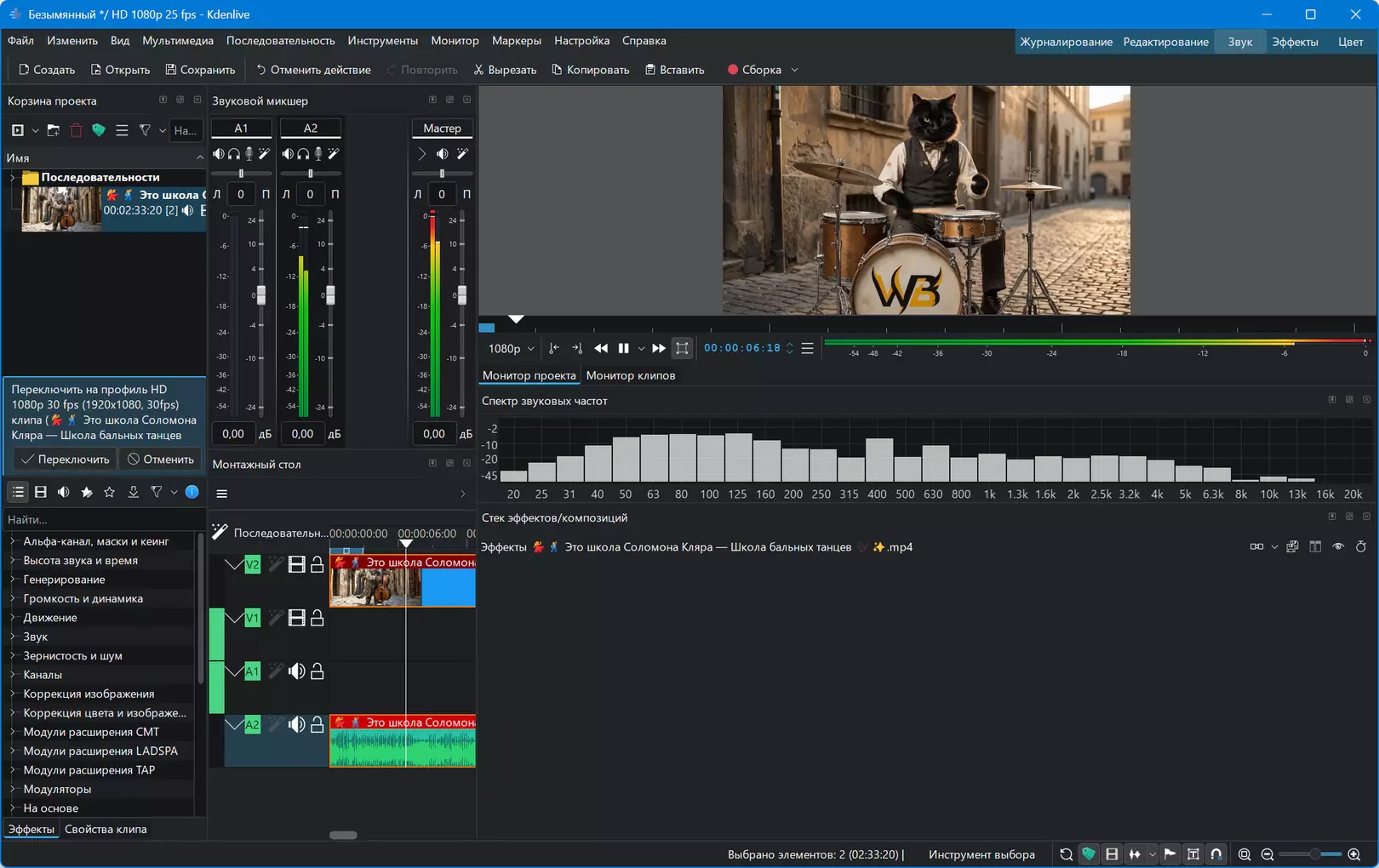
Task: Open the project monitor hamburger menu
Action: pos(807,348)
